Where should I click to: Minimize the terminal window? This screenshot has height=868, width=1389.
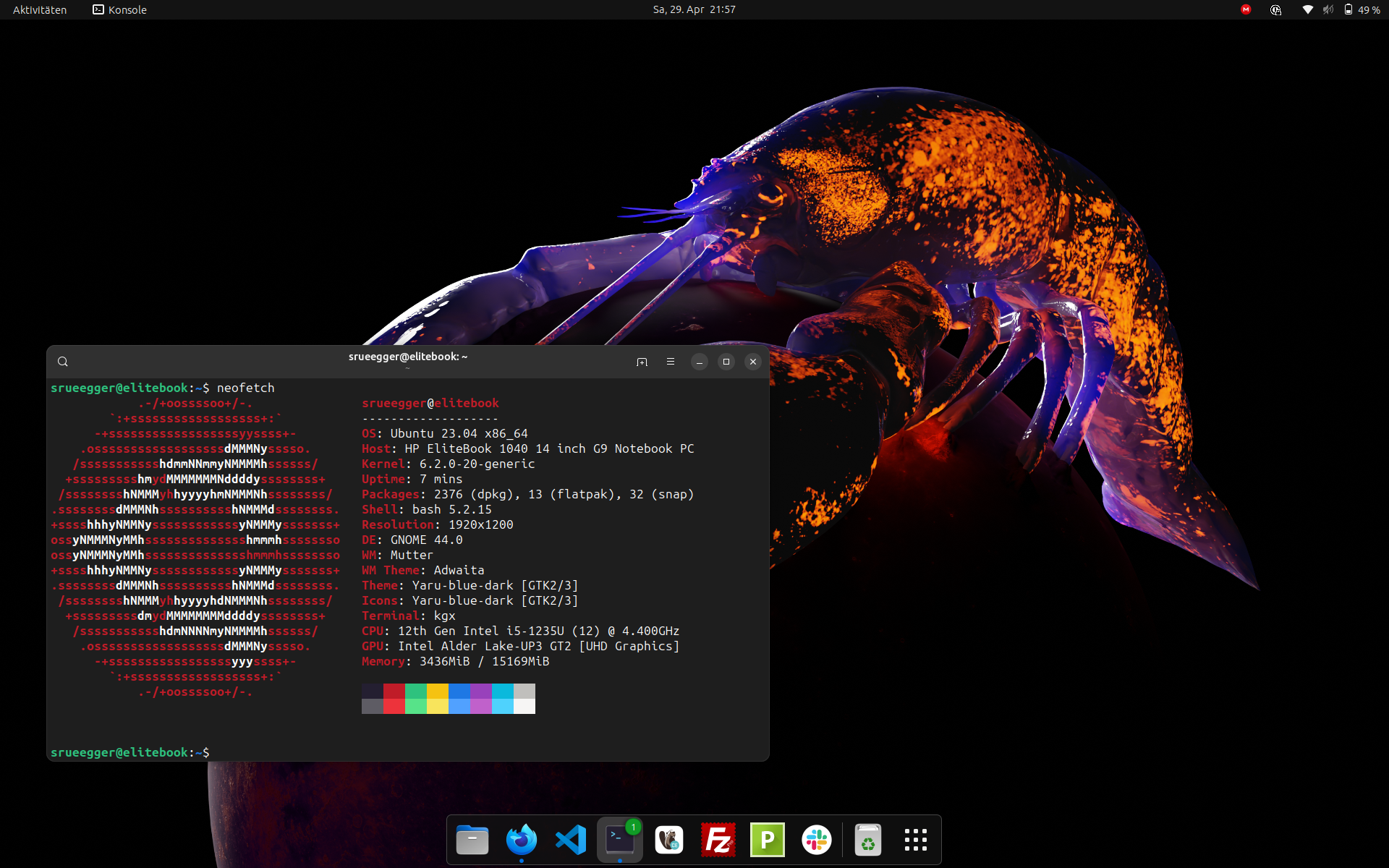click(x=700, y=362)
